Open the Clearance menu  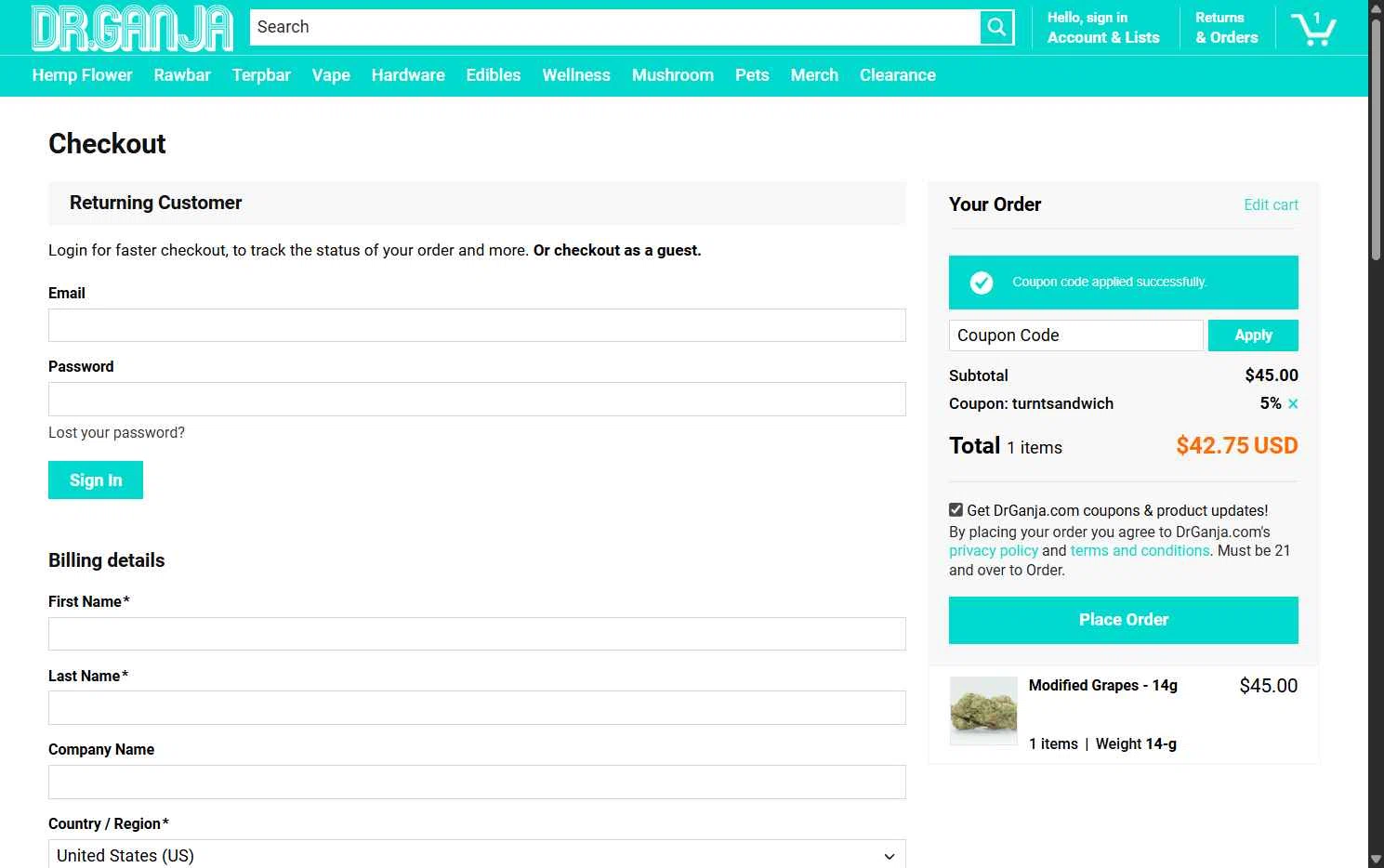[x=898, y=75]
